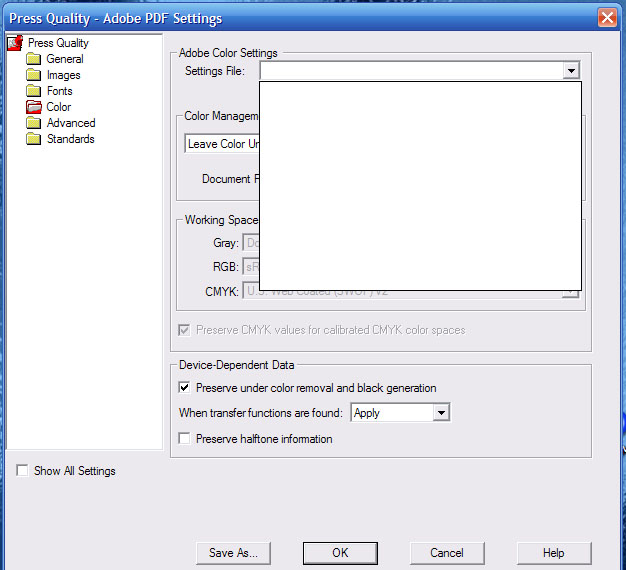626x570 pixels.
Task: Click the Preserve CMYK values checkbox
Action: pos(184,330)
